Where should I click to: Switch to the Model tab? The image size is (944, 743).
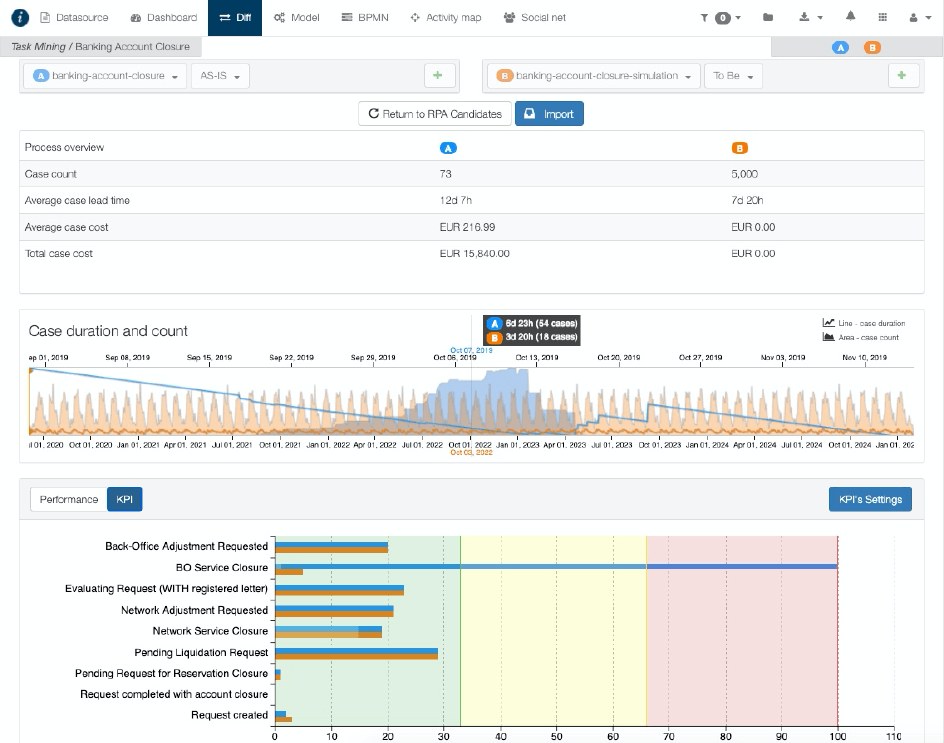(296, 17)
